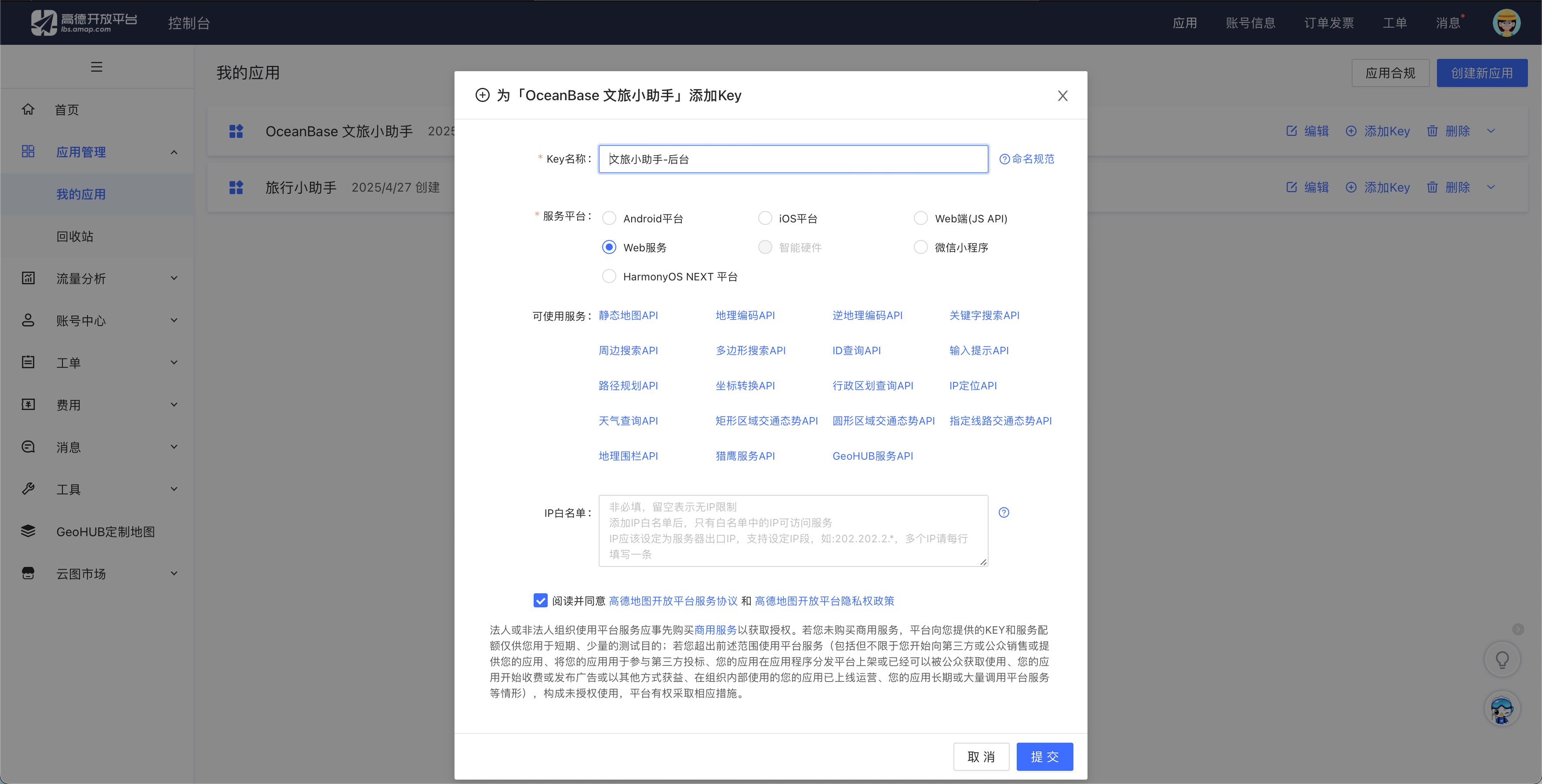The image size is (1542, 784).
Task: Choose 微信小程序 as service platform
Action: coord(920,247)
